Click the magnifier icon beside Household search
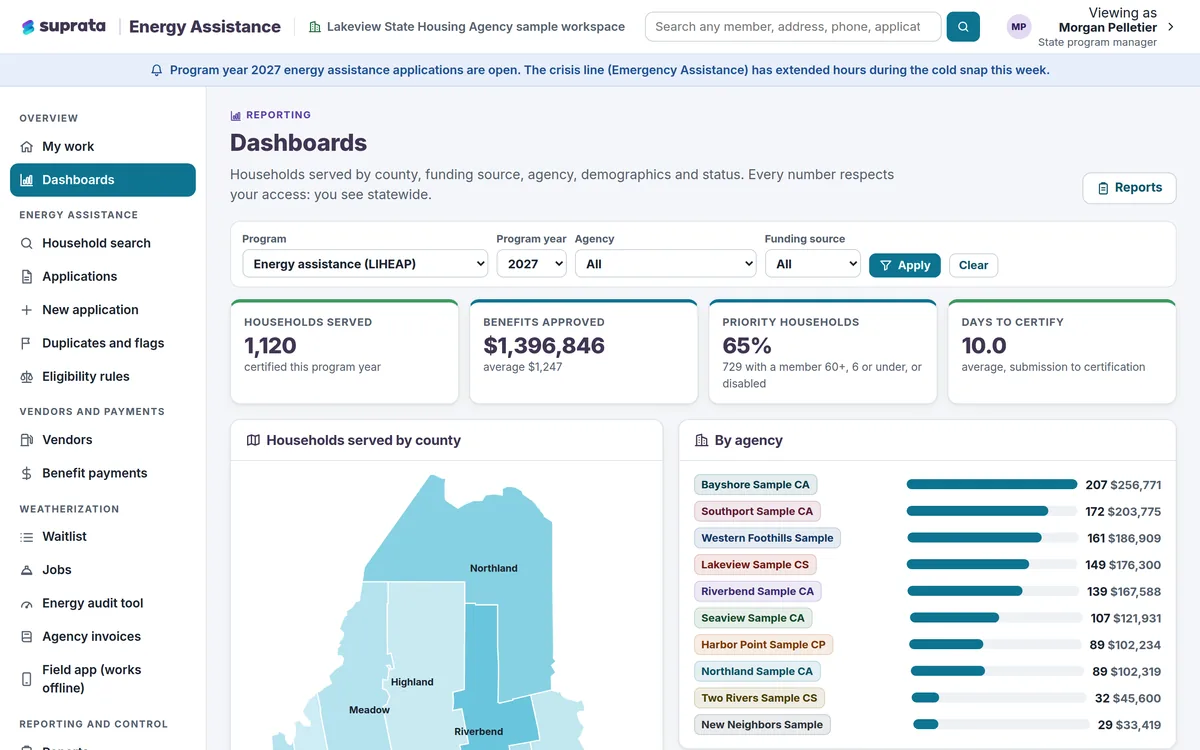Screen dimensions: 1200x750 (x=27, y=243)
